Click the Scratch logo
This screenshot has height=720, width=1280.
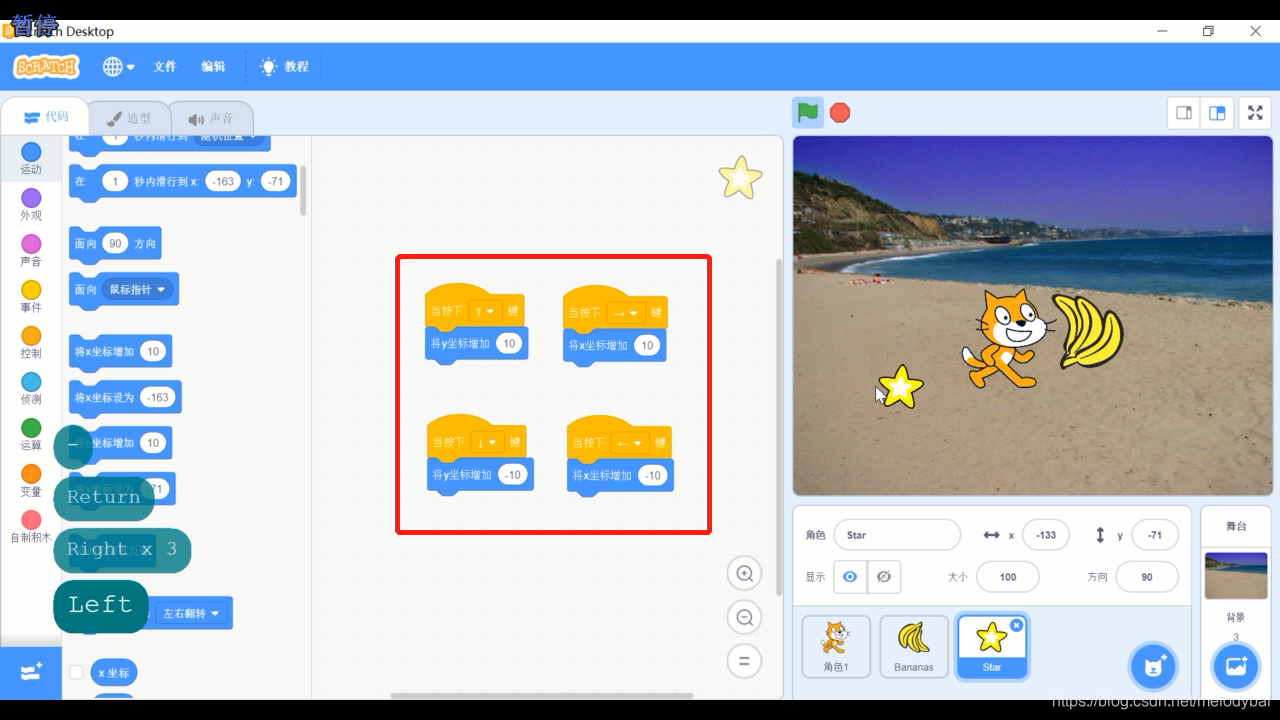[46, 67]
